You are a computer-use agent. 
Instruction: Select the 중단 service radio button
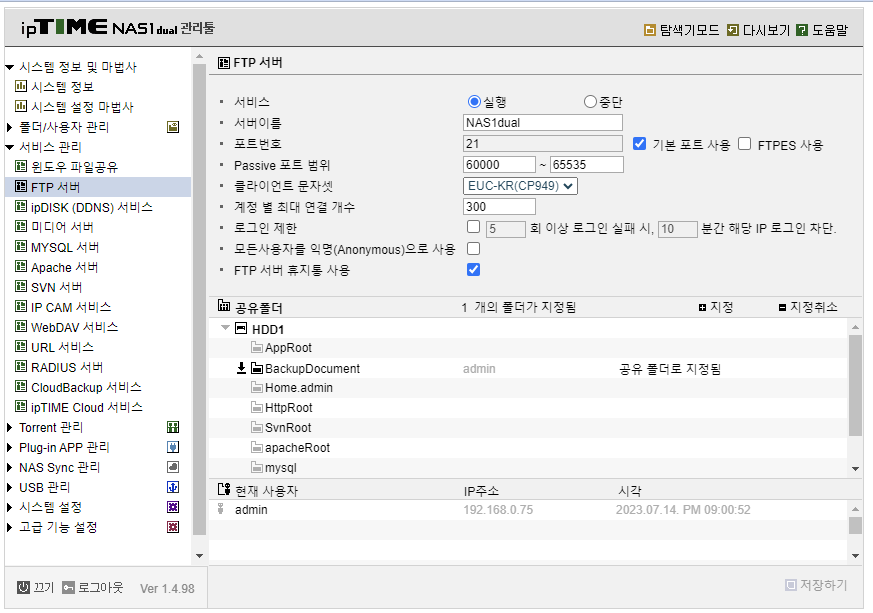[x=590, y=101]
